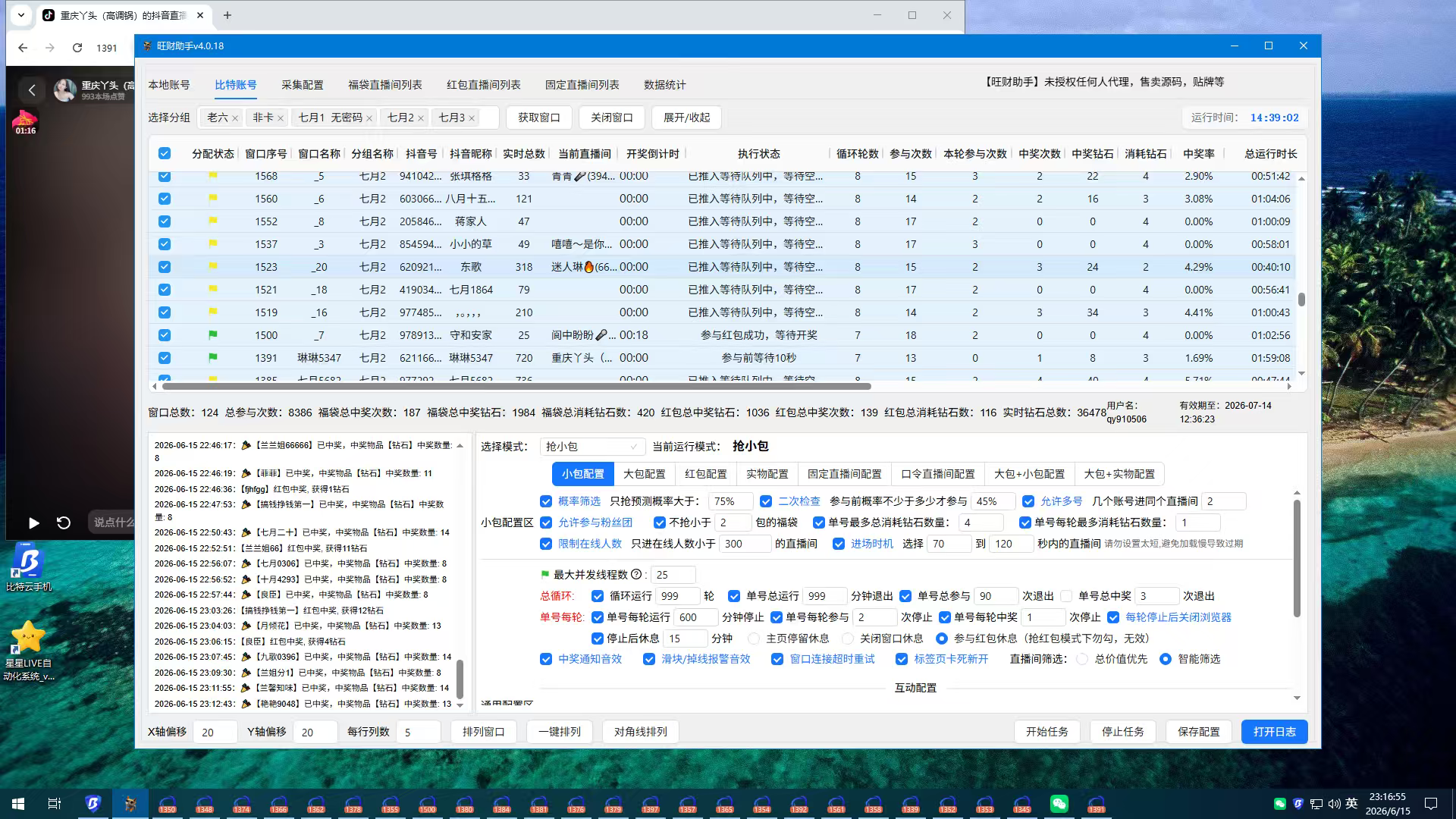Toggle the 允许参与粉丝团 checkbox

coord(546,522)
